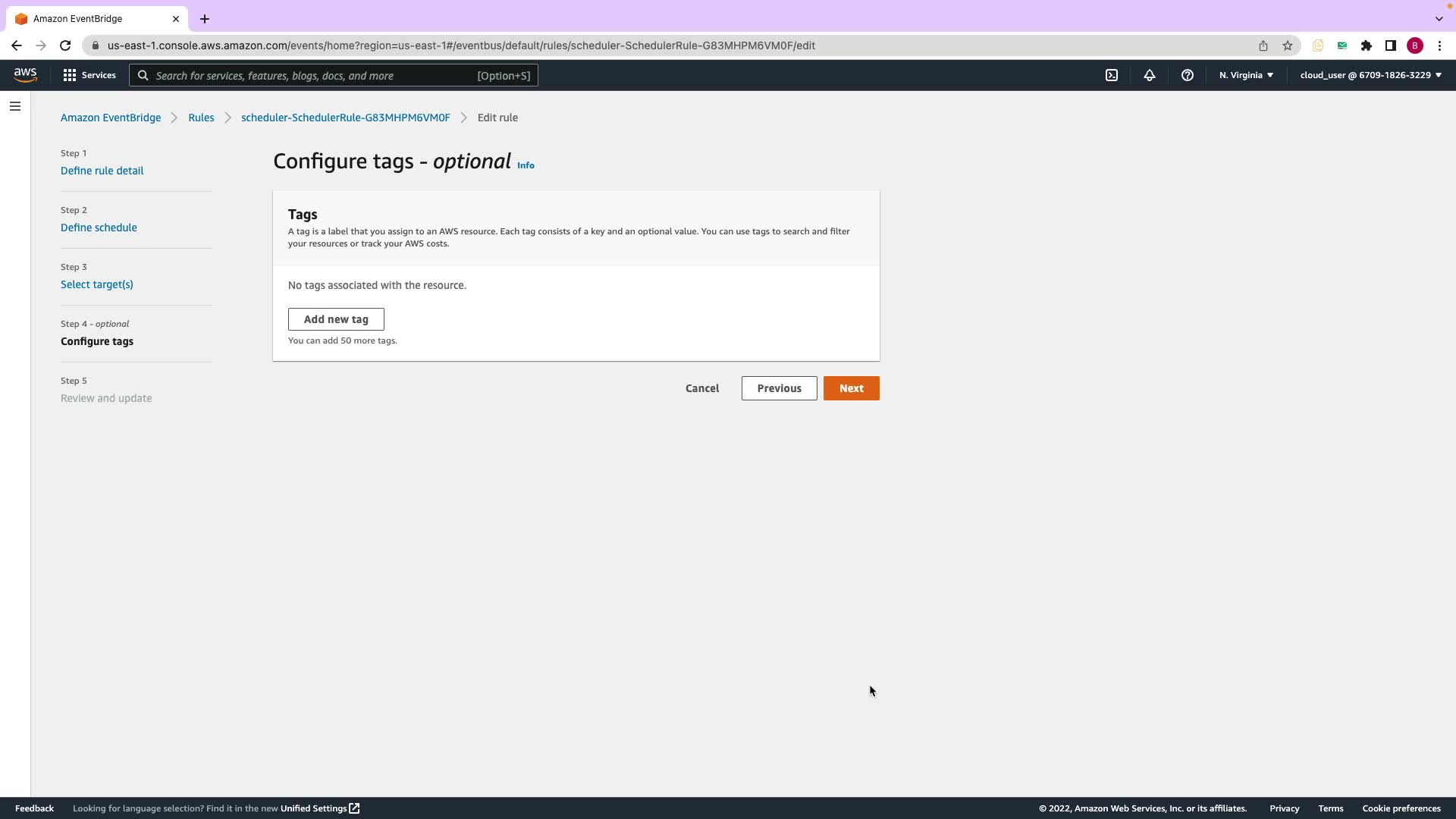Expand the N. Virginia region dropdown
The image size is (1456, 819).
pos(1246,75)
